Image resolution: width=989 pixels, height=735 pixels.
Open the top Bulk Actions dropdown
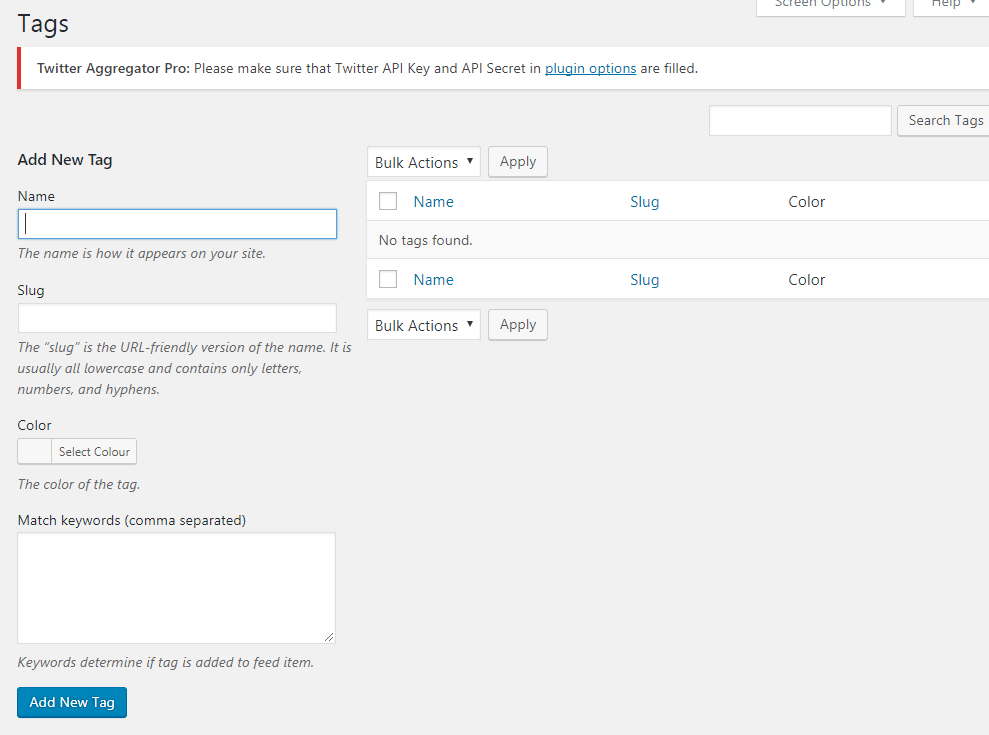[424, 162]
